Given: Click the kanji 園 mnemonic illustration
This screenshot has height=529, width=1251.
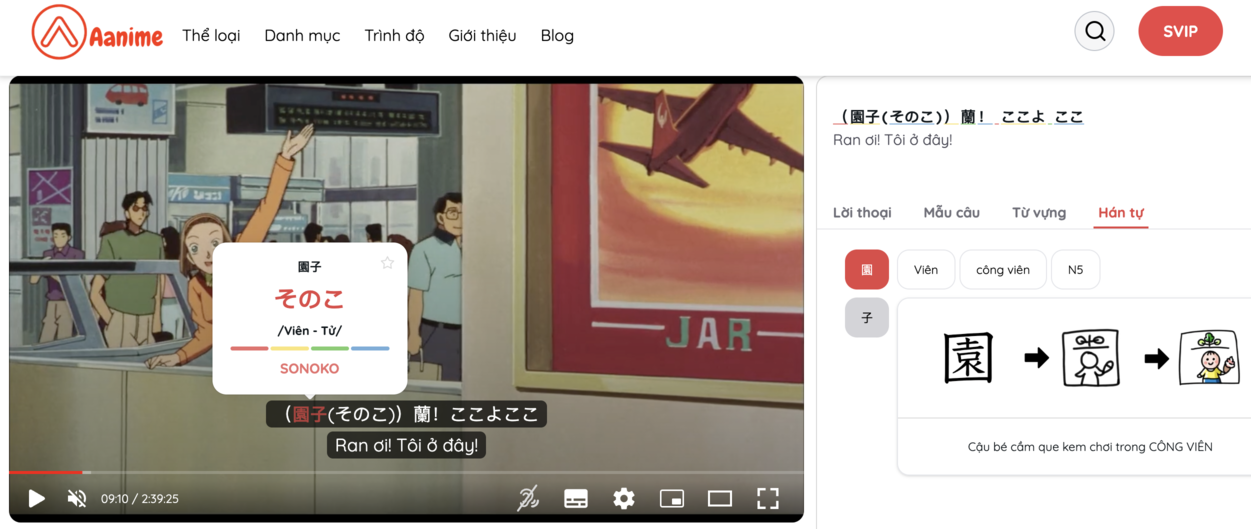Looking at the screenshot, I should coord(1090,358).
